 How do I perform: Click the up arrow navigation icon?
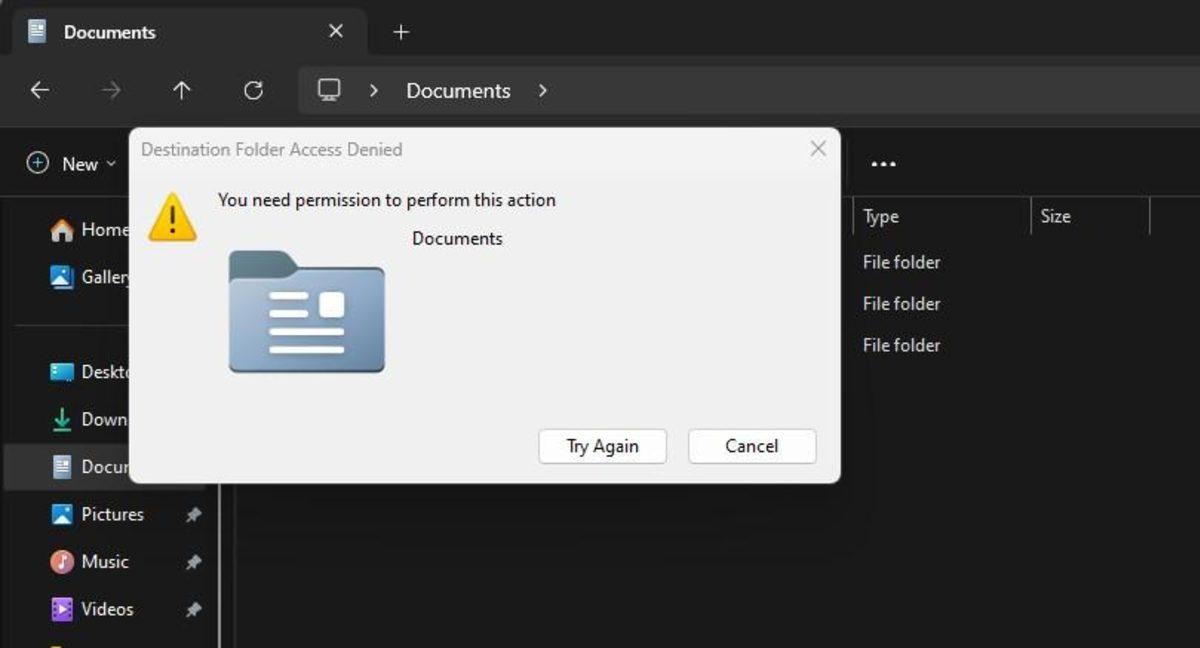coord(181,91)
